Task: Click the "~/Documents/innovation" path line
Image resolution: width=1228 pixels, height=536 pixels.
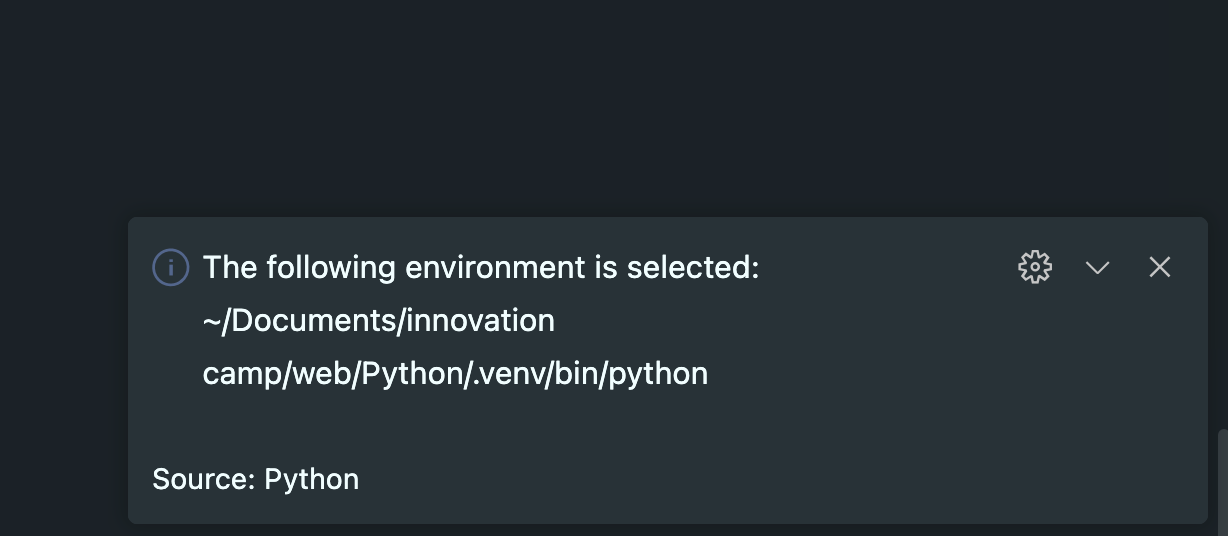Action: click(378, 321)
